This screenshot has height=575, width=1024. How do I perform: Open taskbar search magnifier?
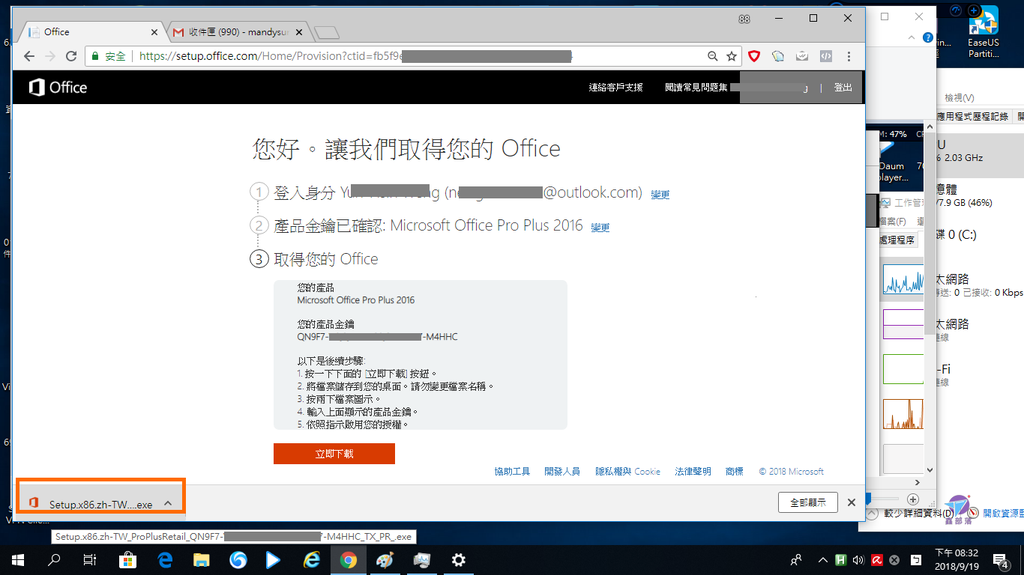[x=54, y=560]
